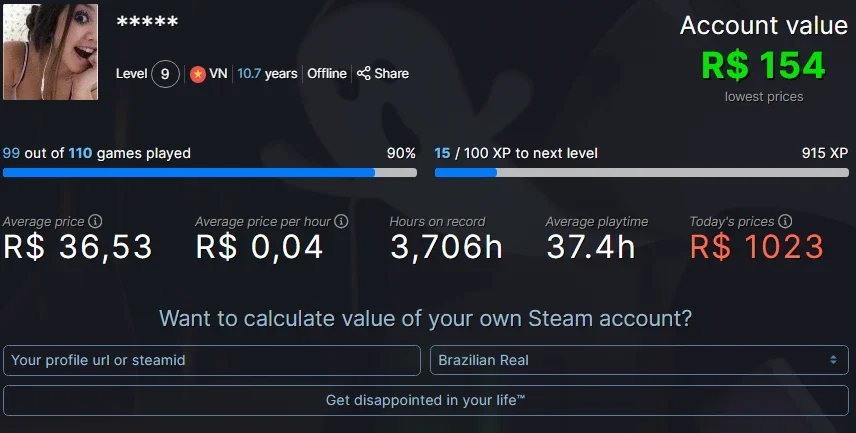This screenshot has width=856, height=433.
Task: Click the profile url or steamid field
Action: click(x=212, y=360)
